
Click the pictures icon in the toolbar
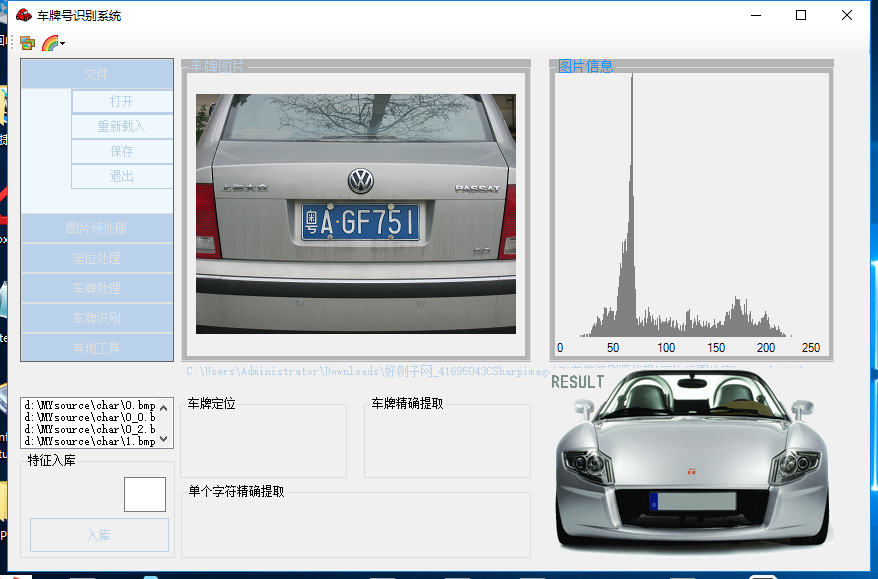tap(27, 43)
